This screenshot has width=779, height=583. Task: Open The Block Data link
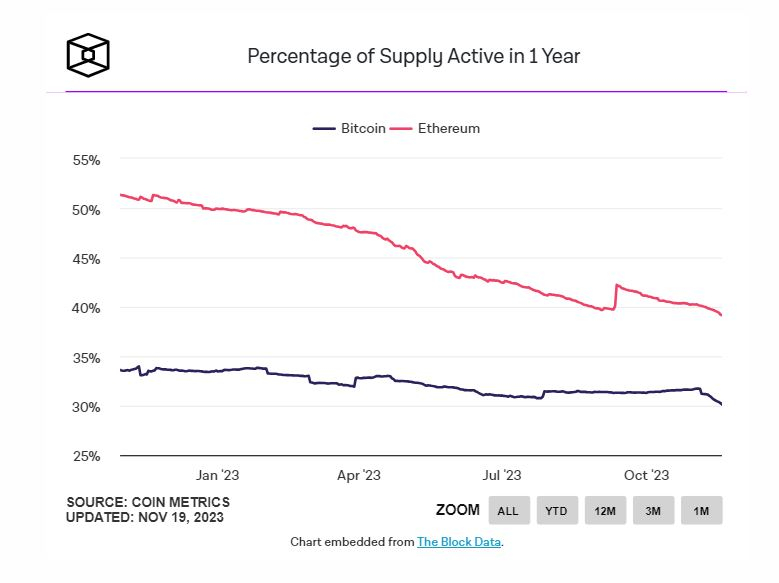(459, 542)
